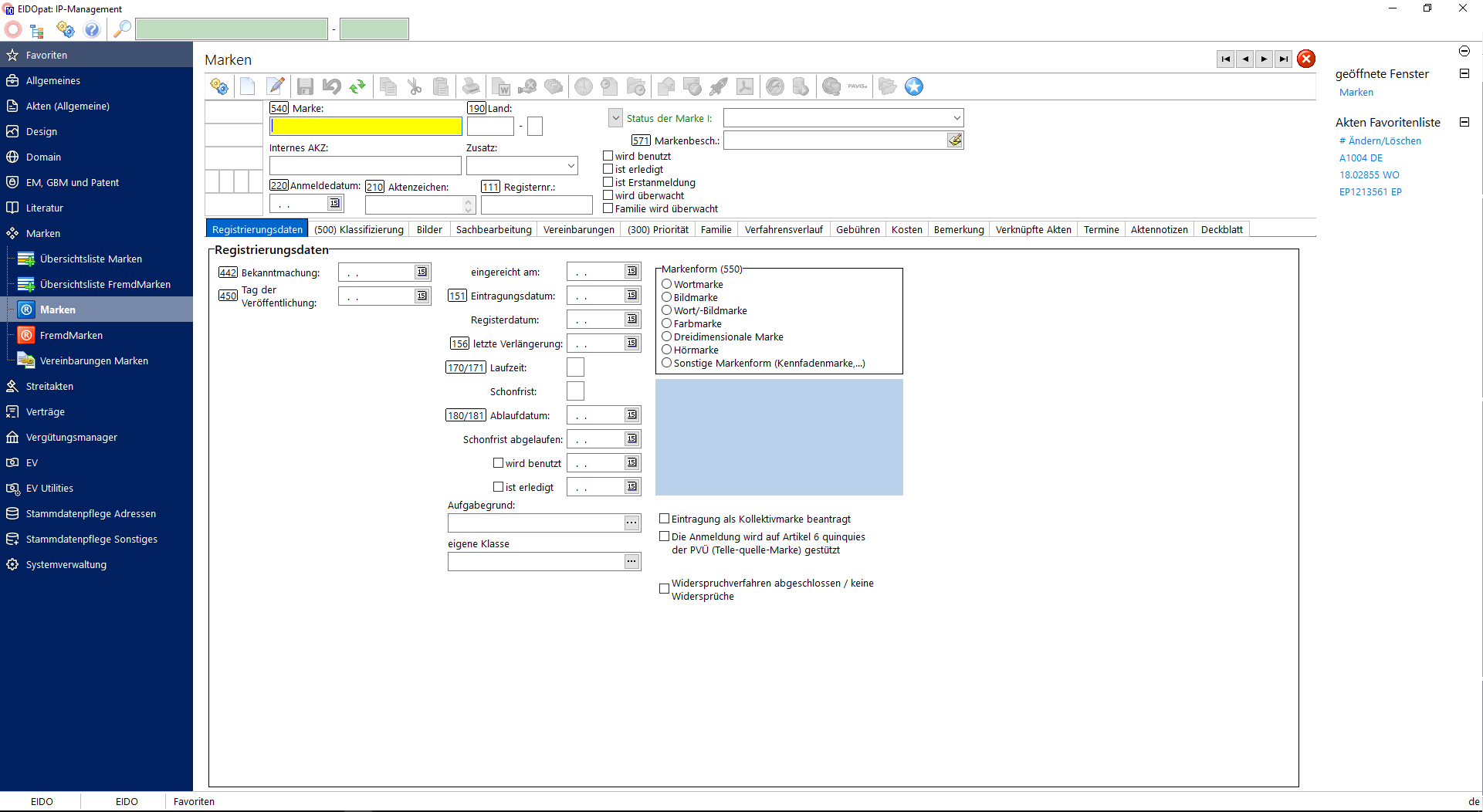
Task: Open the Status der Marke dropdown
Action: click(x=957, y=118)
